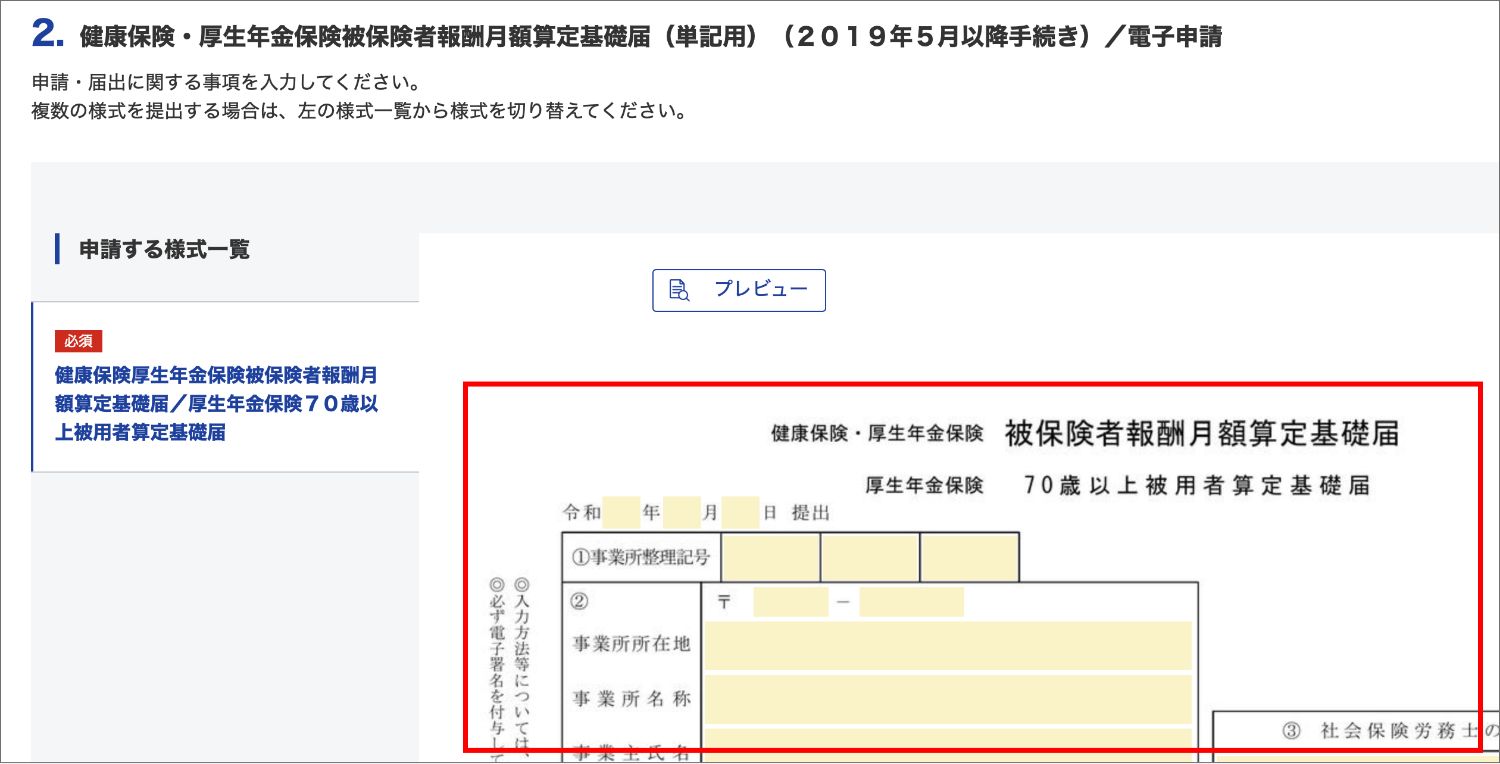Click the red 必須 badge

click(x=78, y=341)
